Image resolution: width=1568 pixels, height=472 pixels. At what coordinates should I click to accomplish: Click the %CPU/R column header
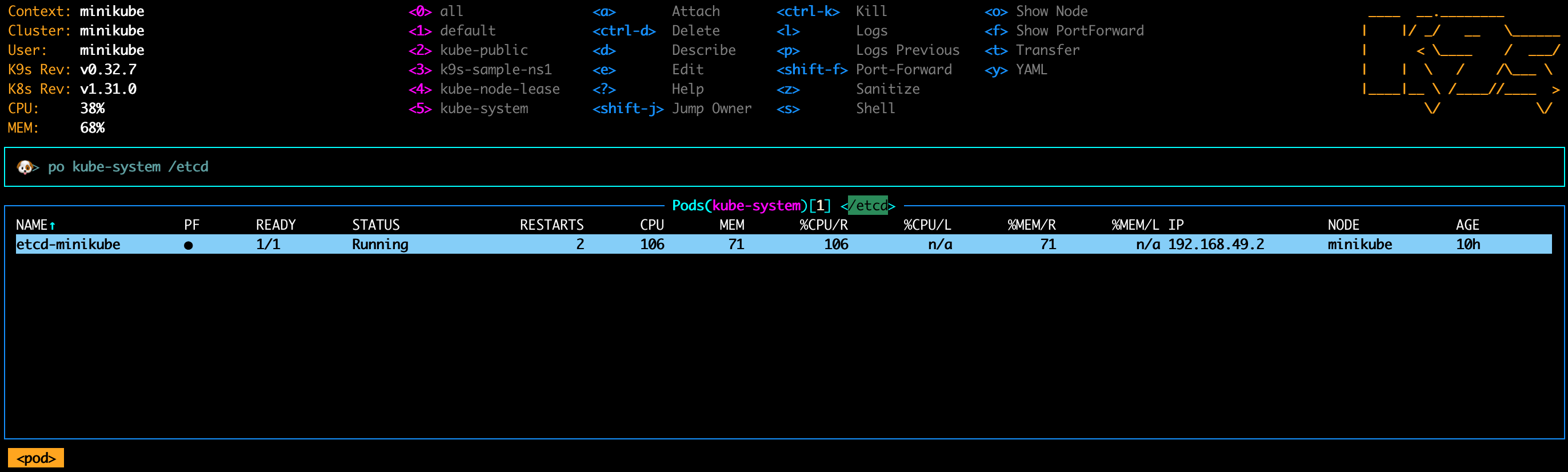point(823,225)
